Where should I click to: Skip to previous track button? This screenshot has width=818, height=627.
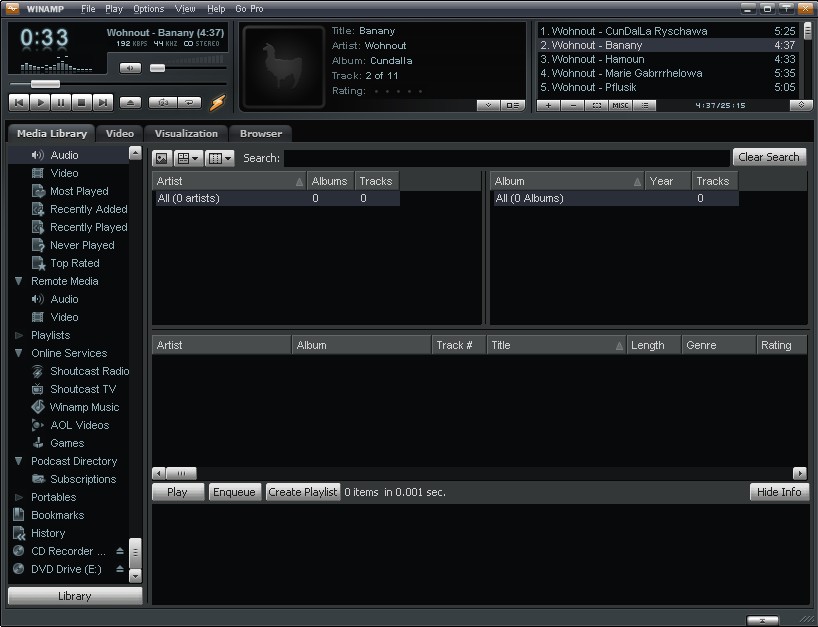[19, 102]
